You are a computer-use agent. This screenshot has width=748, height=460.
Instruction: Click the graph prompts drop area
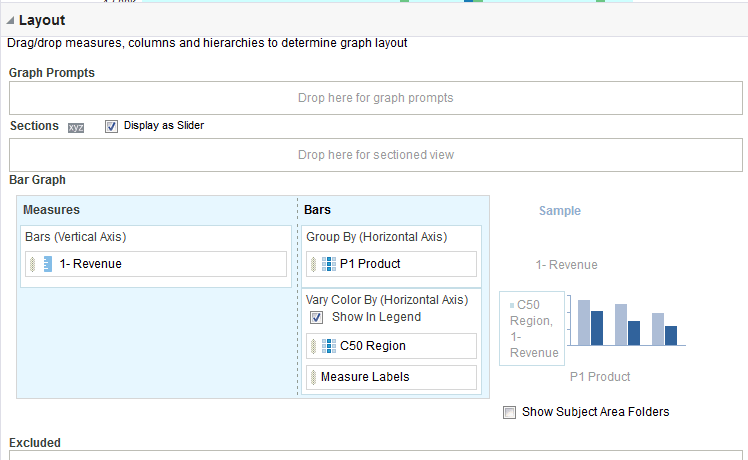click(x=375, y=98)
